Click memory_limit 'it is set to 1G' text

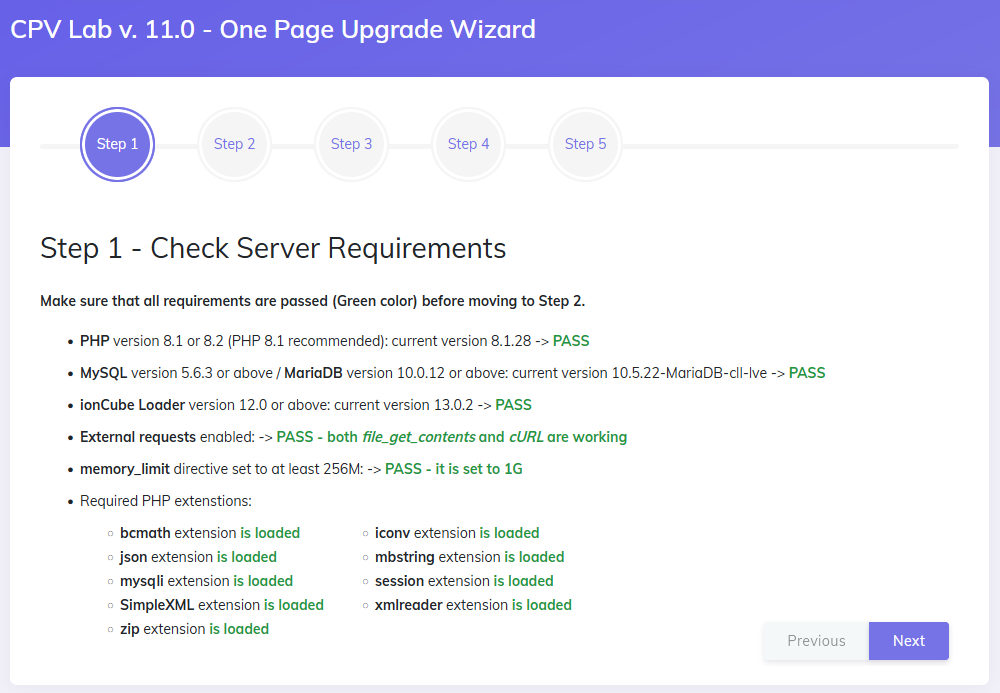click(479, 469)
